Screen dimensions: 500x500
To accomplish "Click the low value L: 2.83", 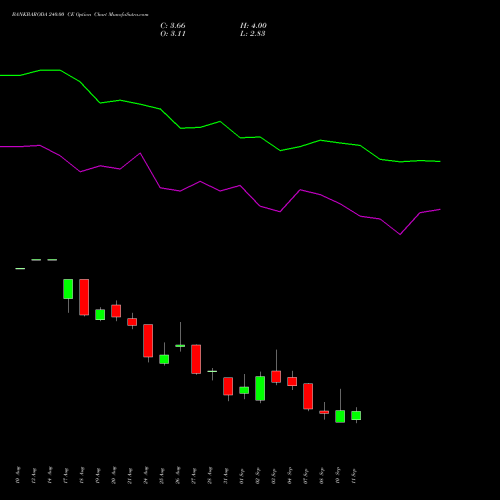I will [x=253, y=34].
